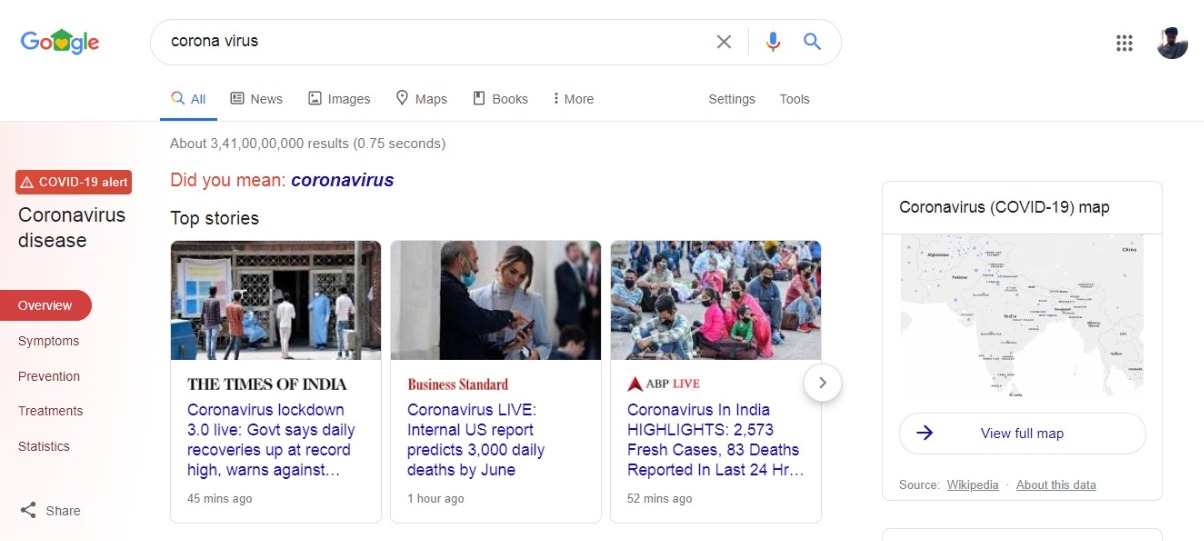Click the Google logo
This screenshot has width=1204, height=541.
[x=60, y=42]
